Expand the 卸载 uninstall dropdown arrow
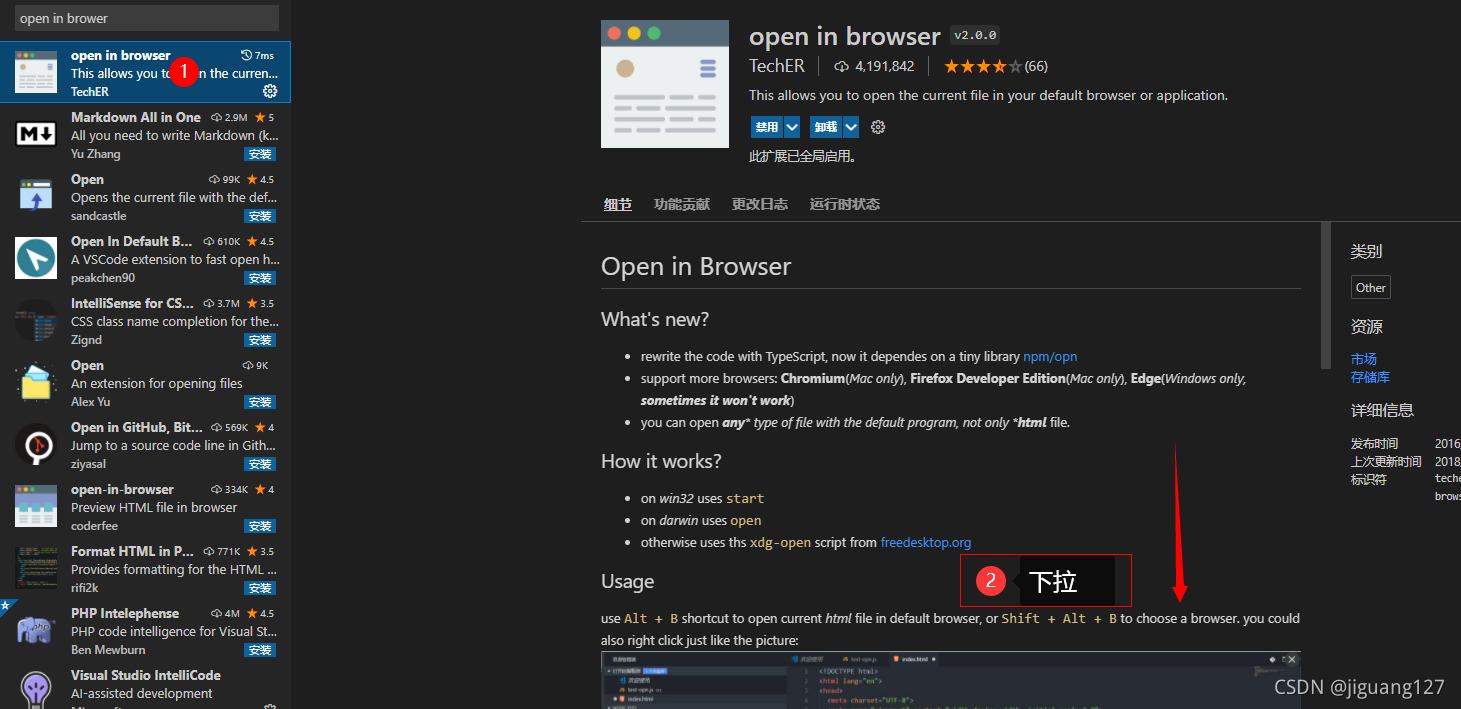Viewport: 1461px width, 709px height. [851, 127]
